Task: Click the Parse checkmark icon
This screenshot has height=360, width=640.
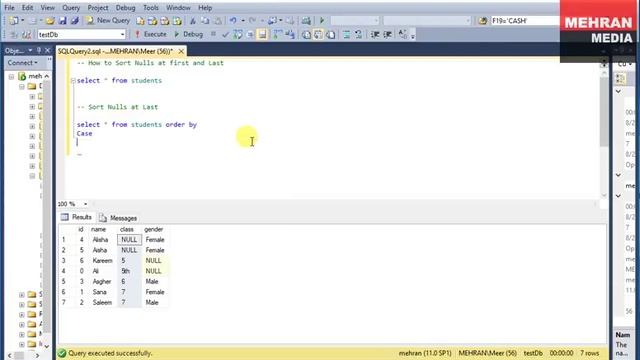Action: 225,35
